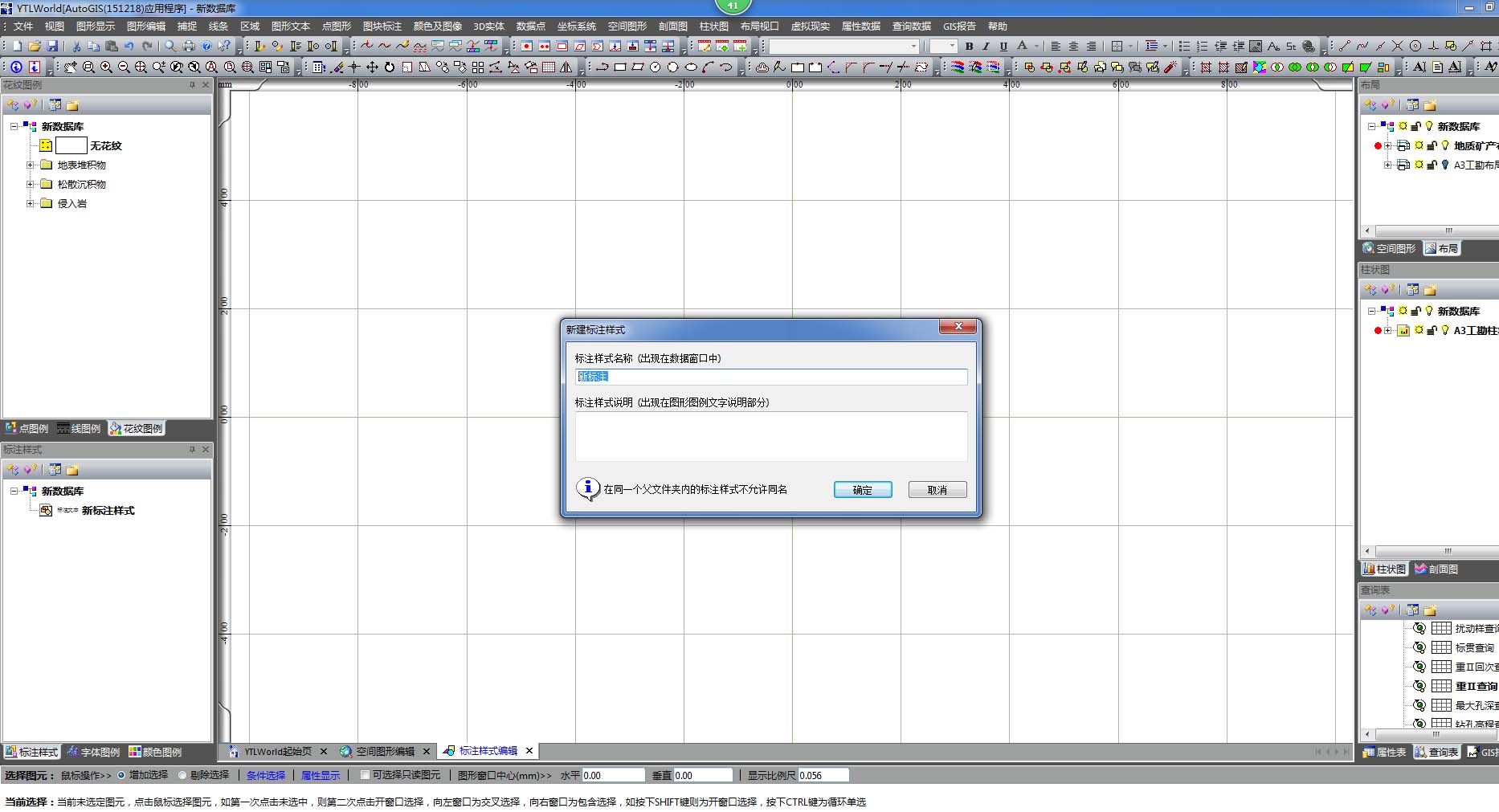Align text center in toolbar
This screenshot has width=1499, height=812.
pyautogui.click(x=1073, y=47)
